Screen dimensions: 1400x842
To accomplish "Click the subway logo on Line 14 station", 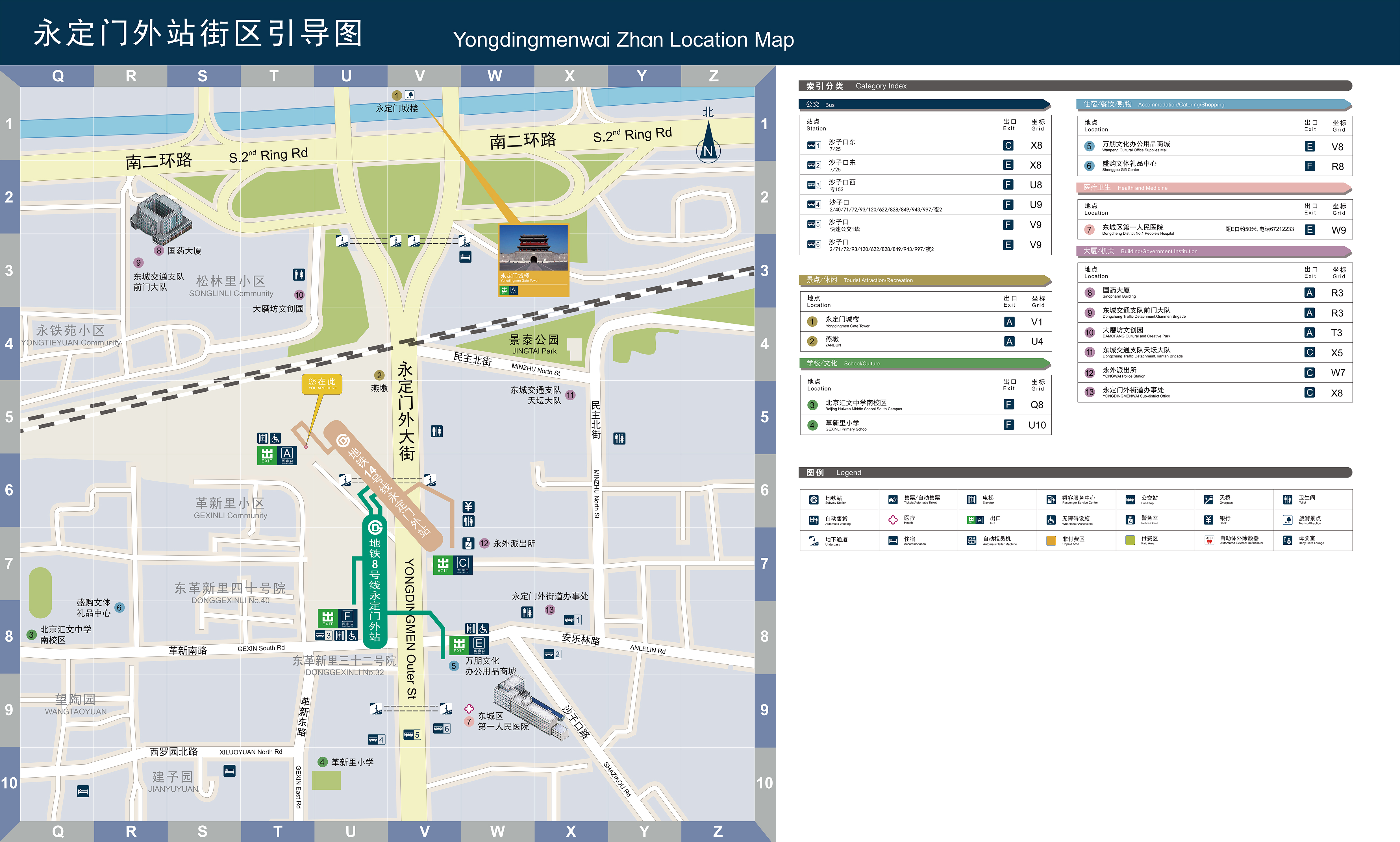I will pyautogui.click(x=342, y=440).
